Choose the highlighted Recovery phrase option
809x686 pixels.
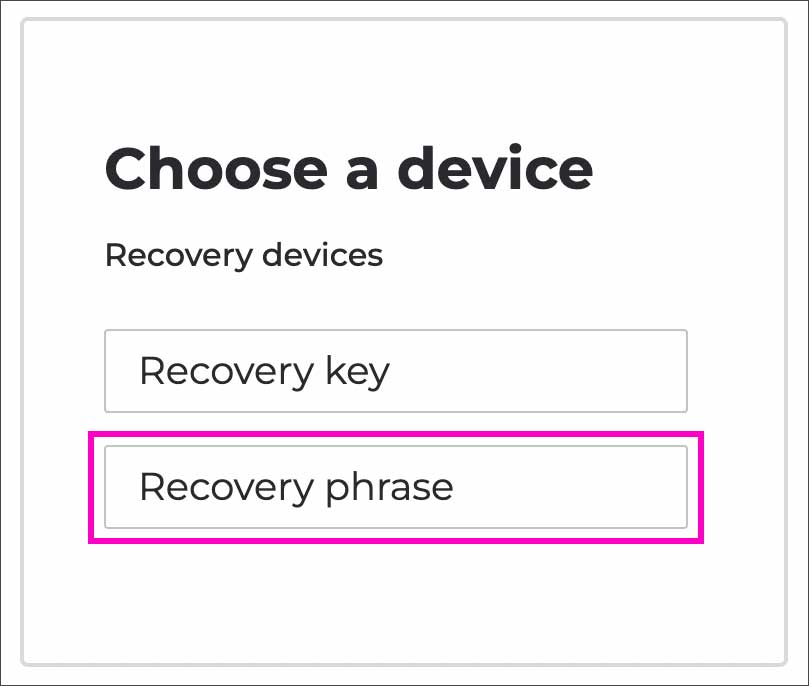pos(395,487)
